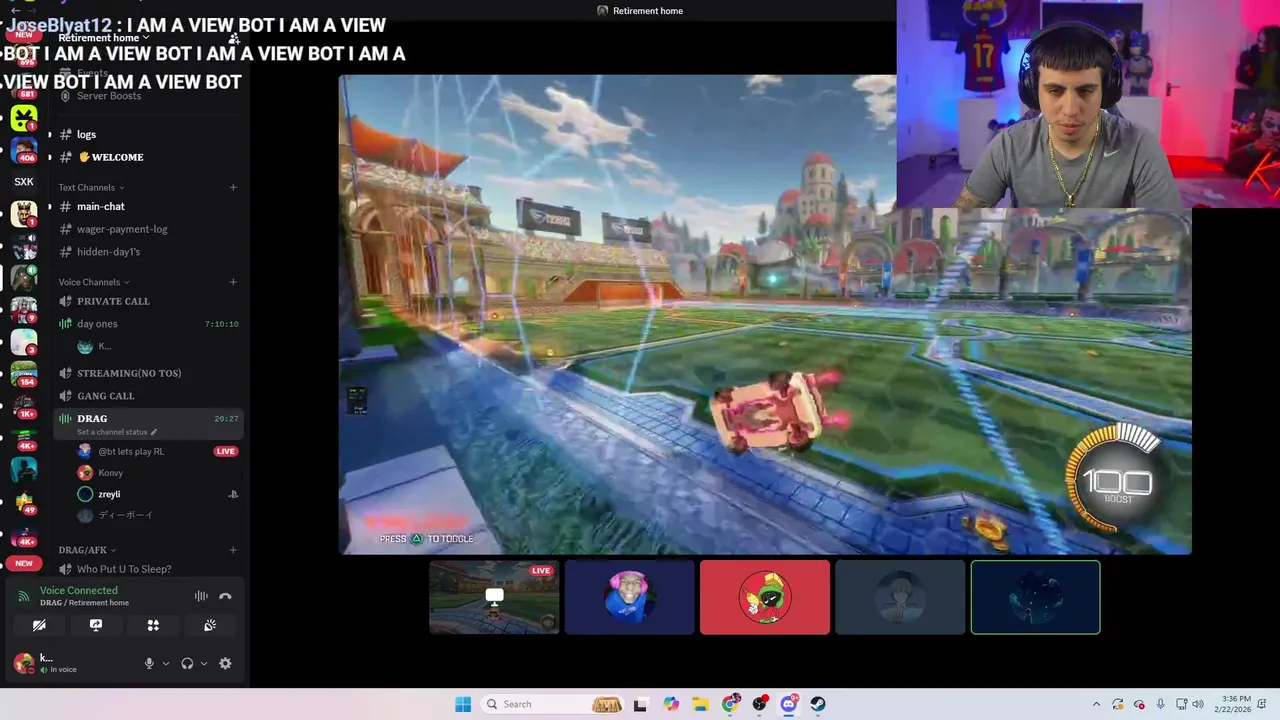Open the main-chat channel

click(148, 206)
